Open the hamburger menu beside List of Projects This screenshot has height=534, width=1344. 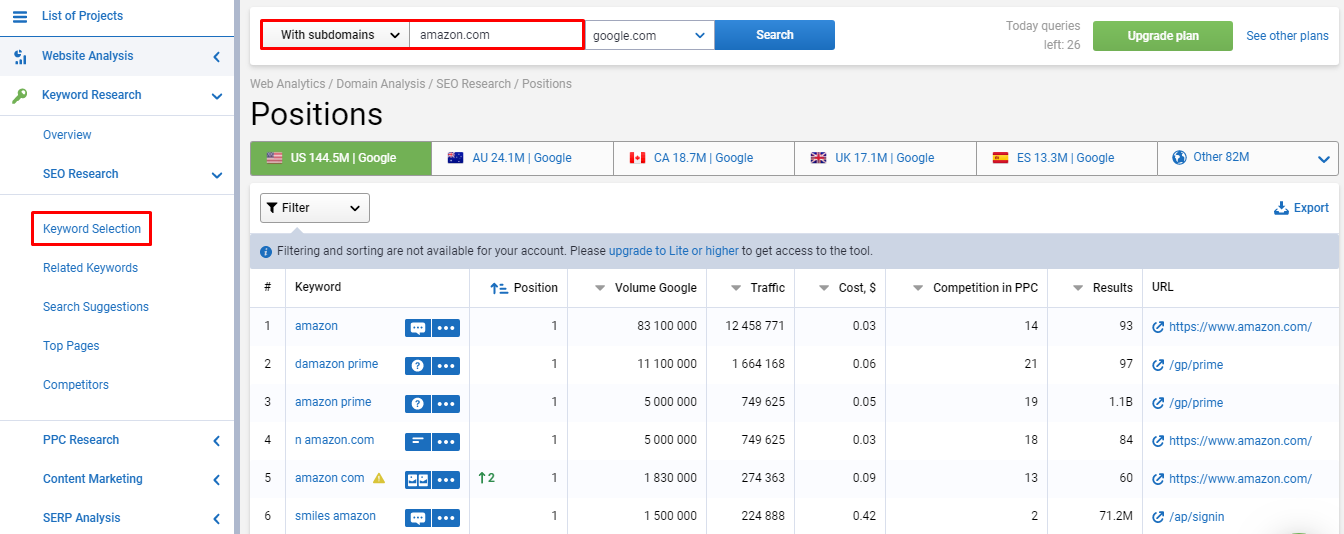pyautogui.click(x=20, y=16)
